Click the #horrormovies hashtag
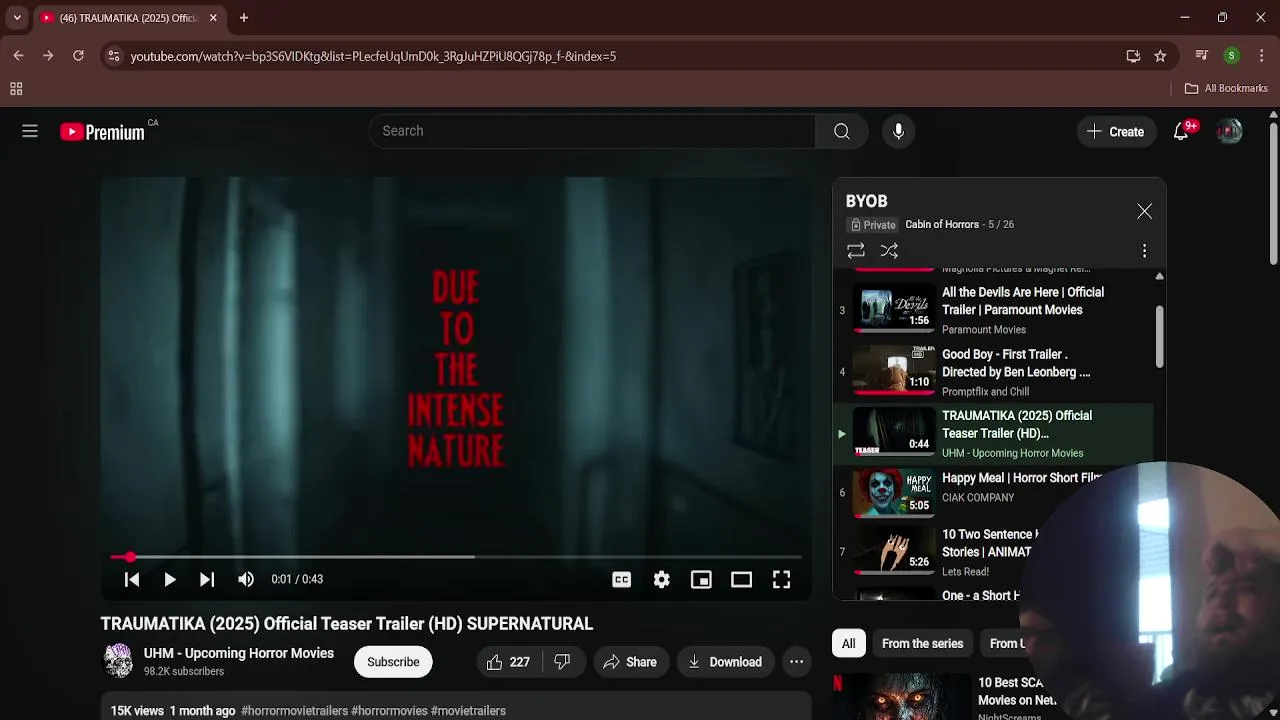 pyautogui.click(x=389, y=711)
